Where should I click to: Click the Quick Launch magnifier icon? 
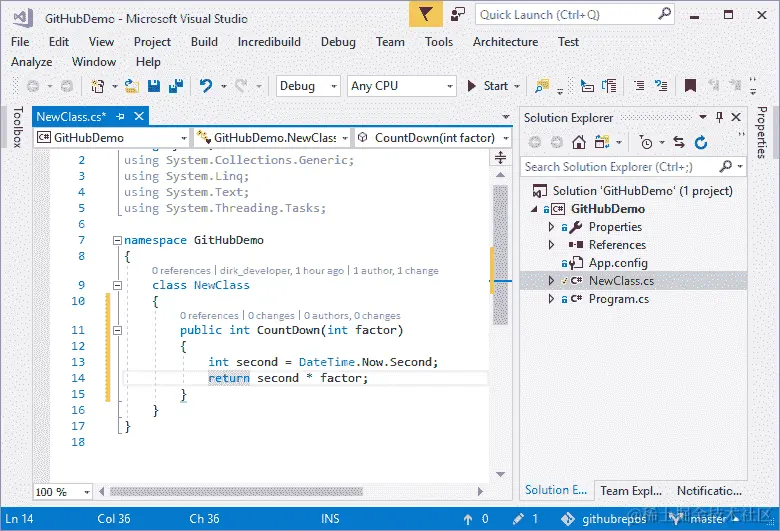pyautogui.click(x=665, y=14)
